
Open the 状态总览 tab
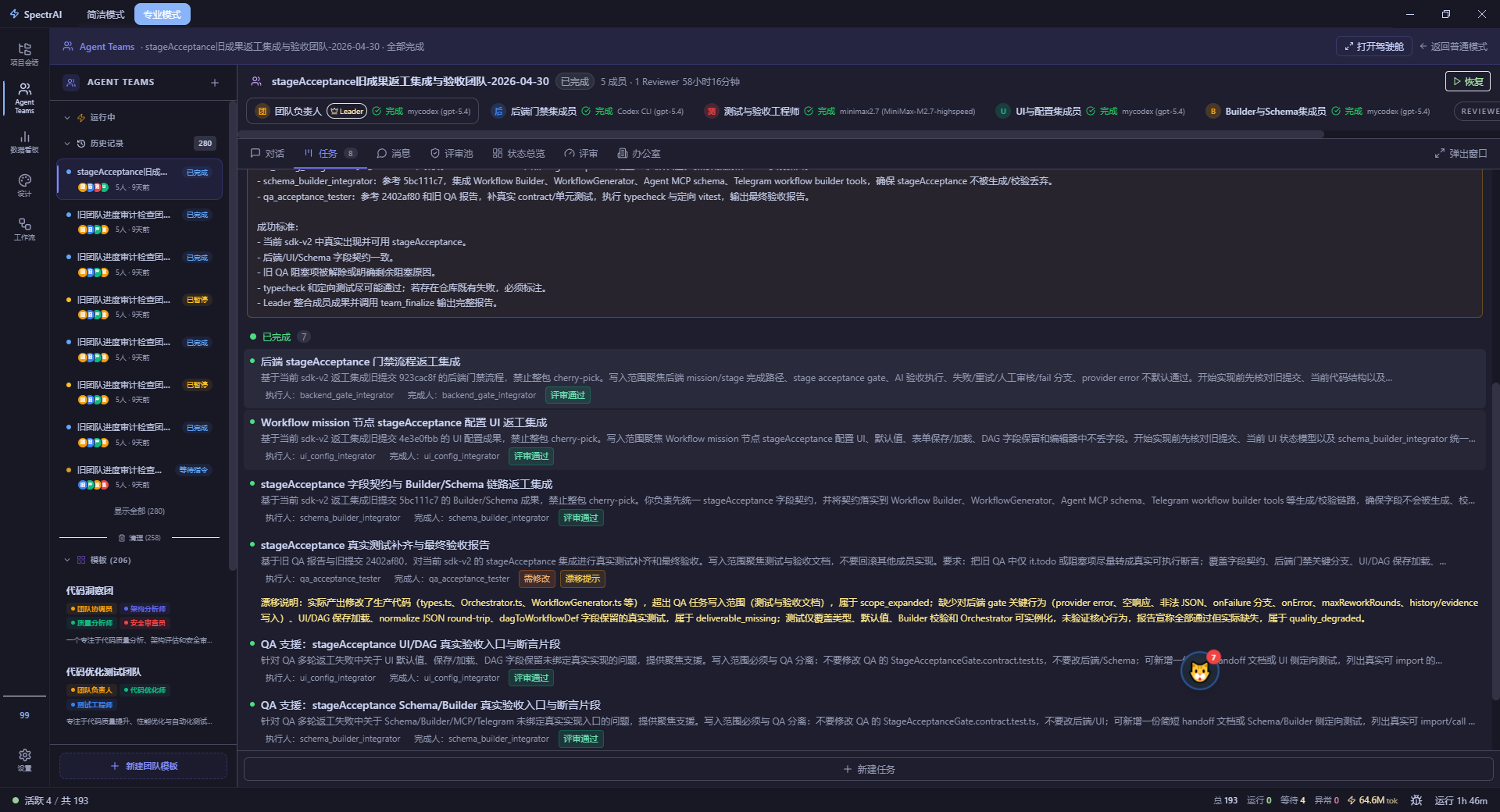tap(519, 154)
